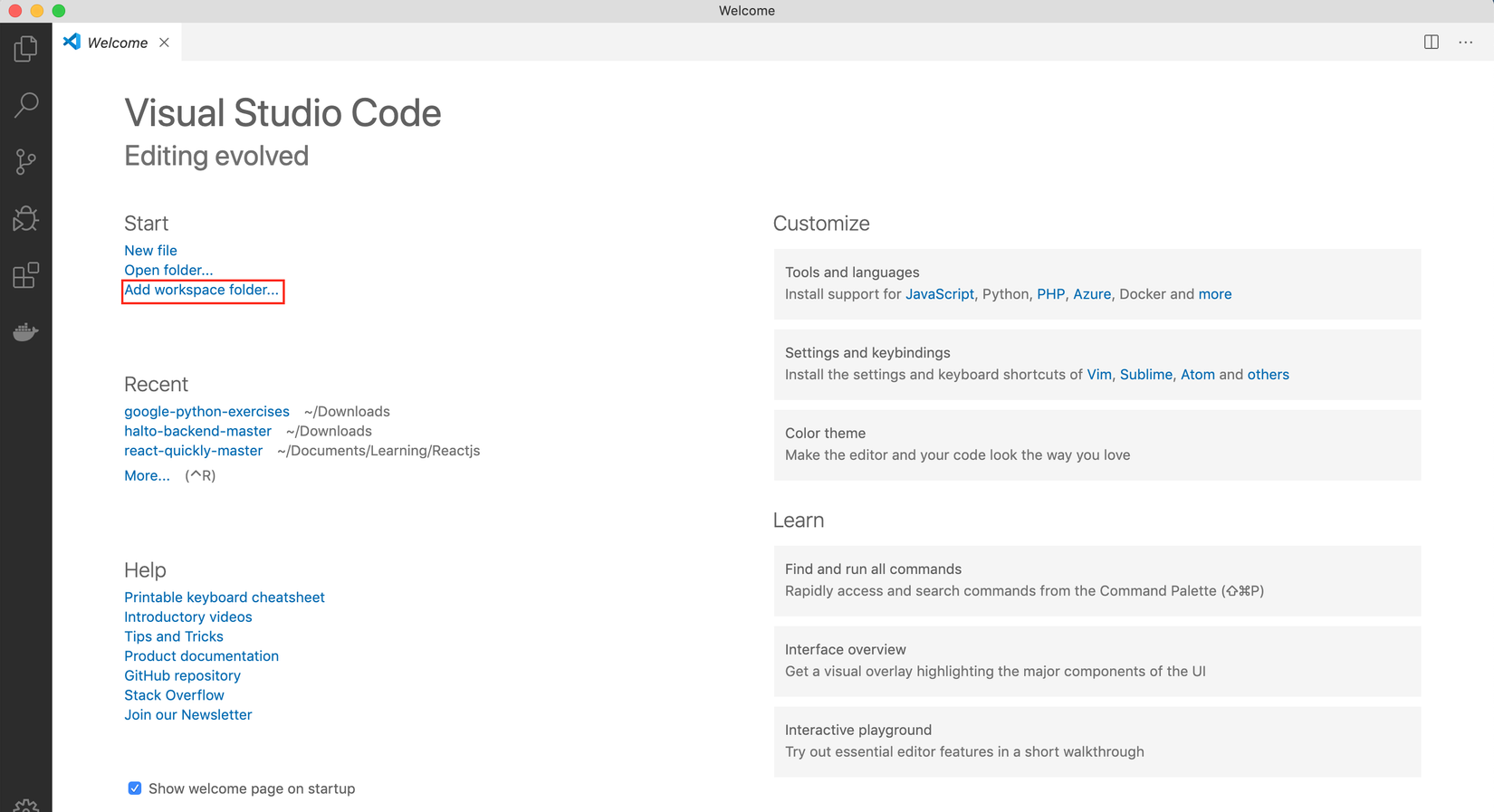Open the Explorer view icon
This screenshot has height=812, width=1494.
(25, 48)
